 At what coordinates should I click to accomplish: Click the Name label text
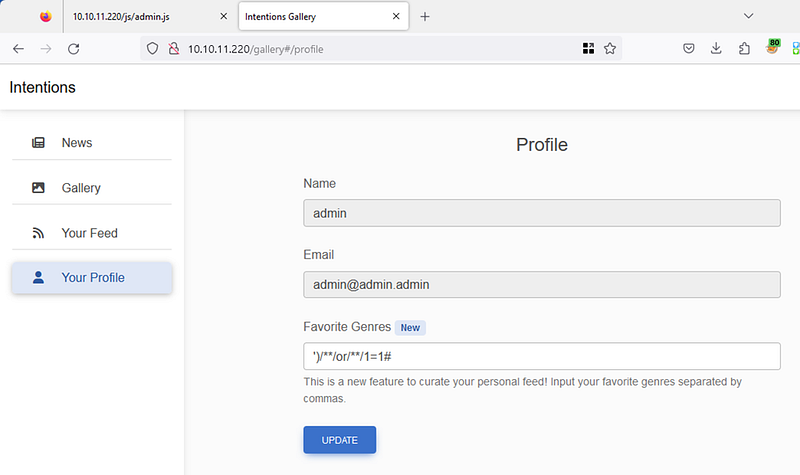click(x=319, y=184)
